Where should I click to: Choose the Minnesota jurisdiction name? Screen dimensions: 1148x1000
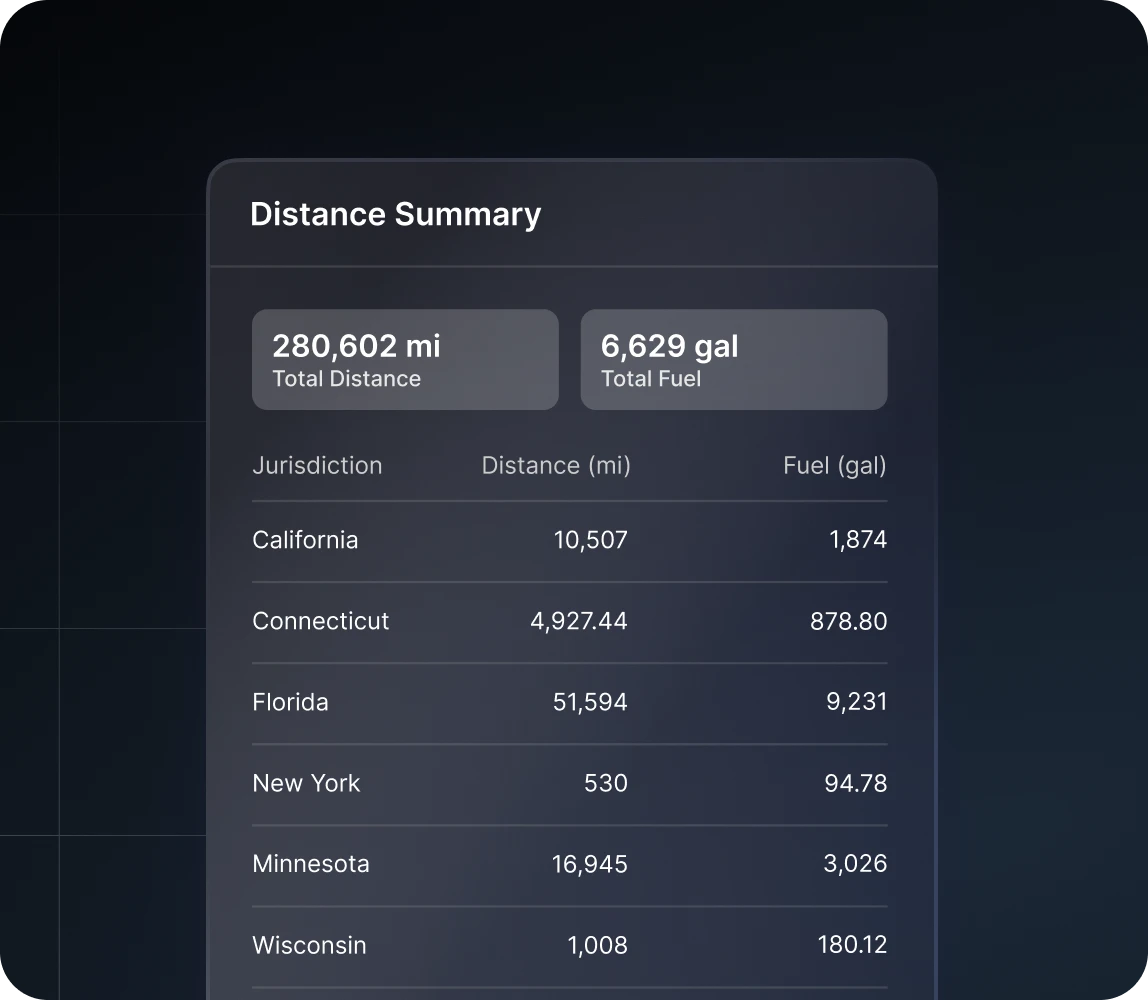tap(310, 864)
